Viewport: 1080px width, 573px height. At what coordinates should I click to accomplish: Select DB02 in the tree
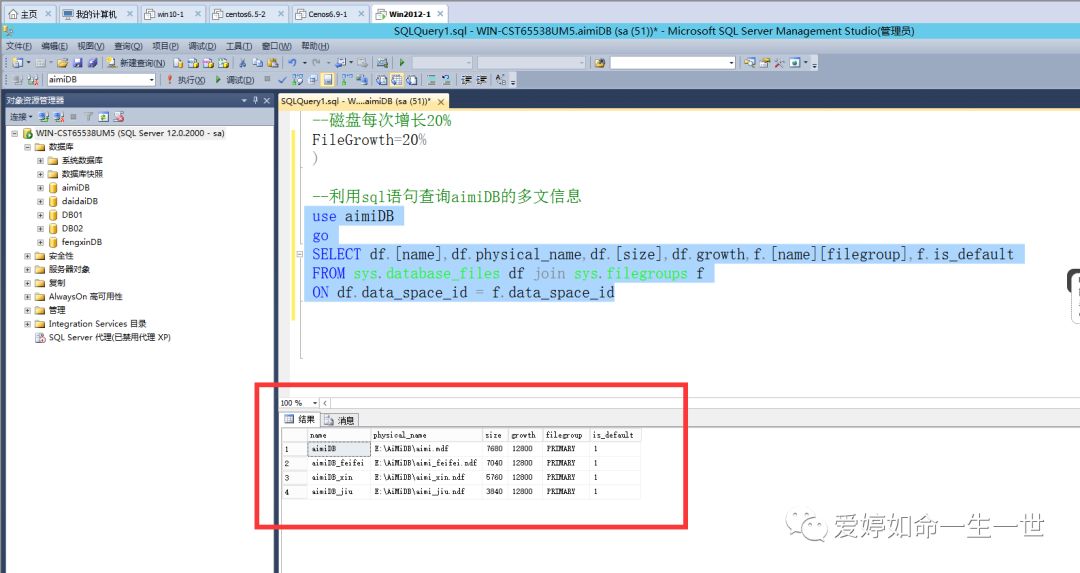click(x=72, y=229)
